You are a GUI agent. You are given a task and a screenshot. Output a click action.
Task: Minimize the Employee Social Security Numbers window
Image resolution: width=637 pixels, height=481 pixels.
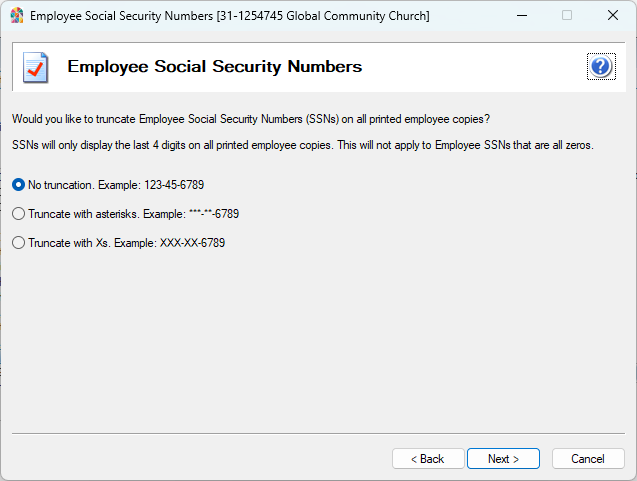[521, 16]
